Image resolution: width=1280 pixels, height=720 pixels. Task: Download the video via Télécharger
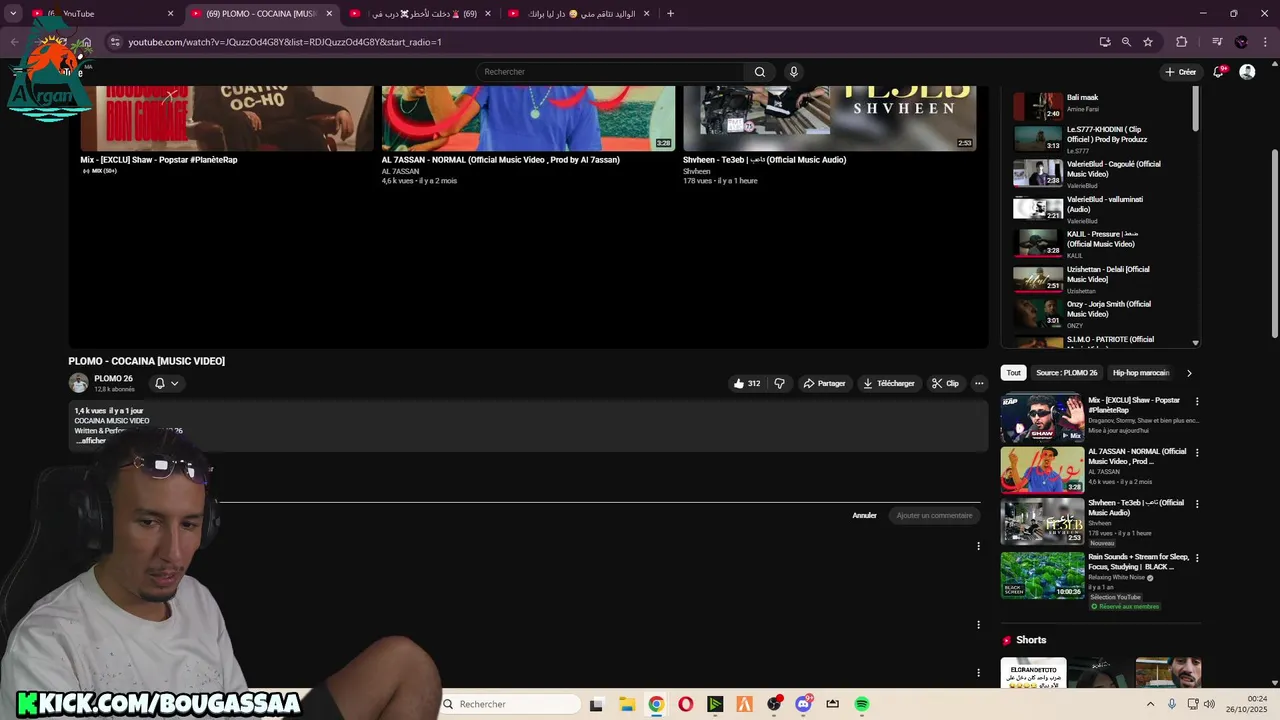pyautogui.click(x=888, y=383)
